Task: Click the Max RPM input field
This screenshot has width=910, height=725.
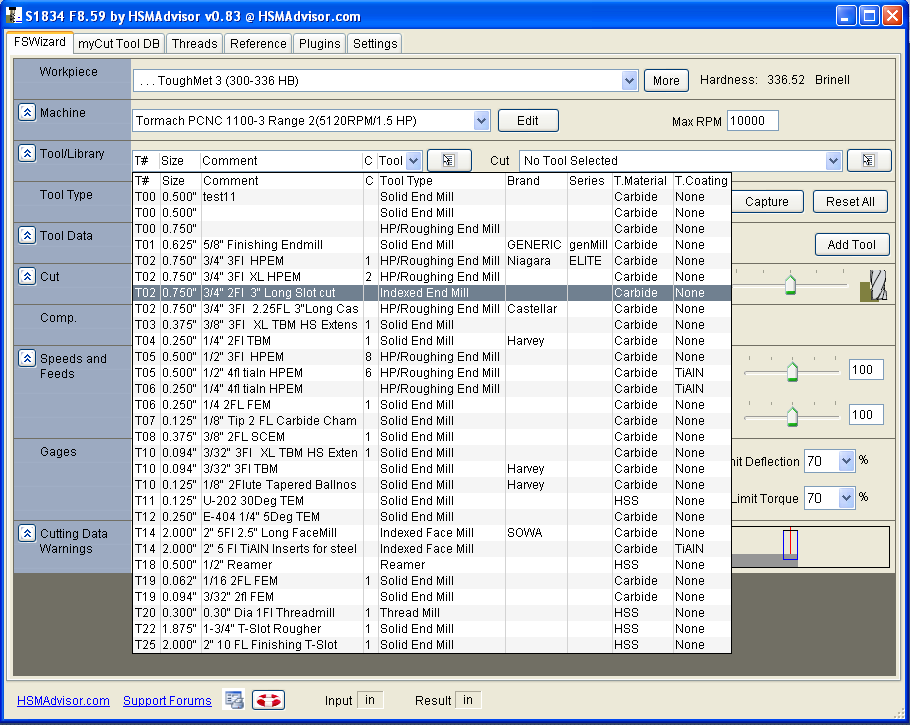Action: coord(752,121)
